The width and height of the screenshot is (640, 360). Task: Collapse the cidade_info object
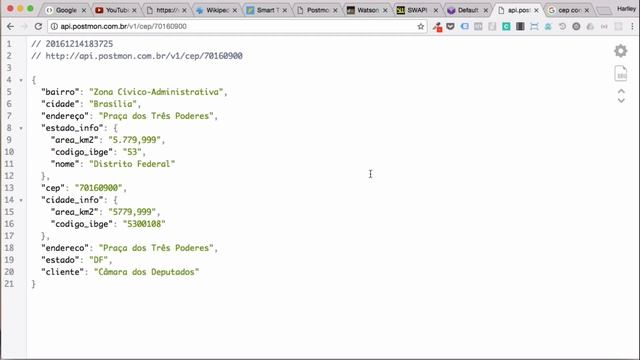[x=21, y=200]
